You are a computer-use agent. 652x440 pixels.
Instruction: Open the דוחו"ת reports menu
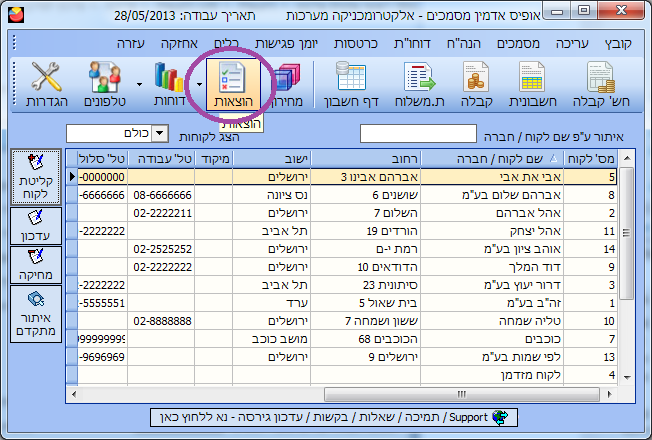click(412, 43)
